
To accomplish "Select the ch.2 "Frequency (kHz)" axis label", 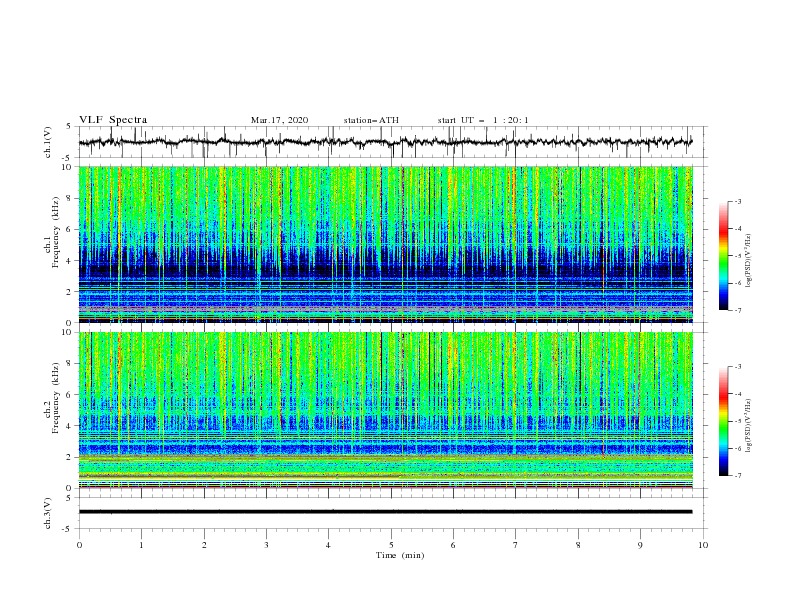I will tap(56, 399).
